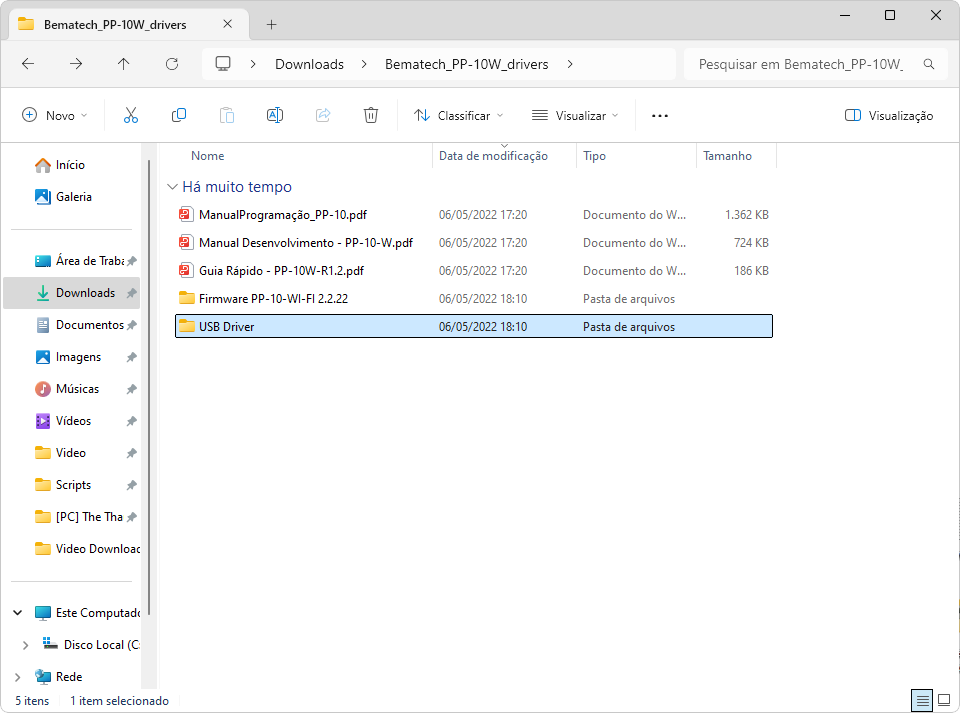Image resolution: width=960 pixels, height=713 pixels.
Task: Click the 1 item selecionado status text
Action: 119,701
